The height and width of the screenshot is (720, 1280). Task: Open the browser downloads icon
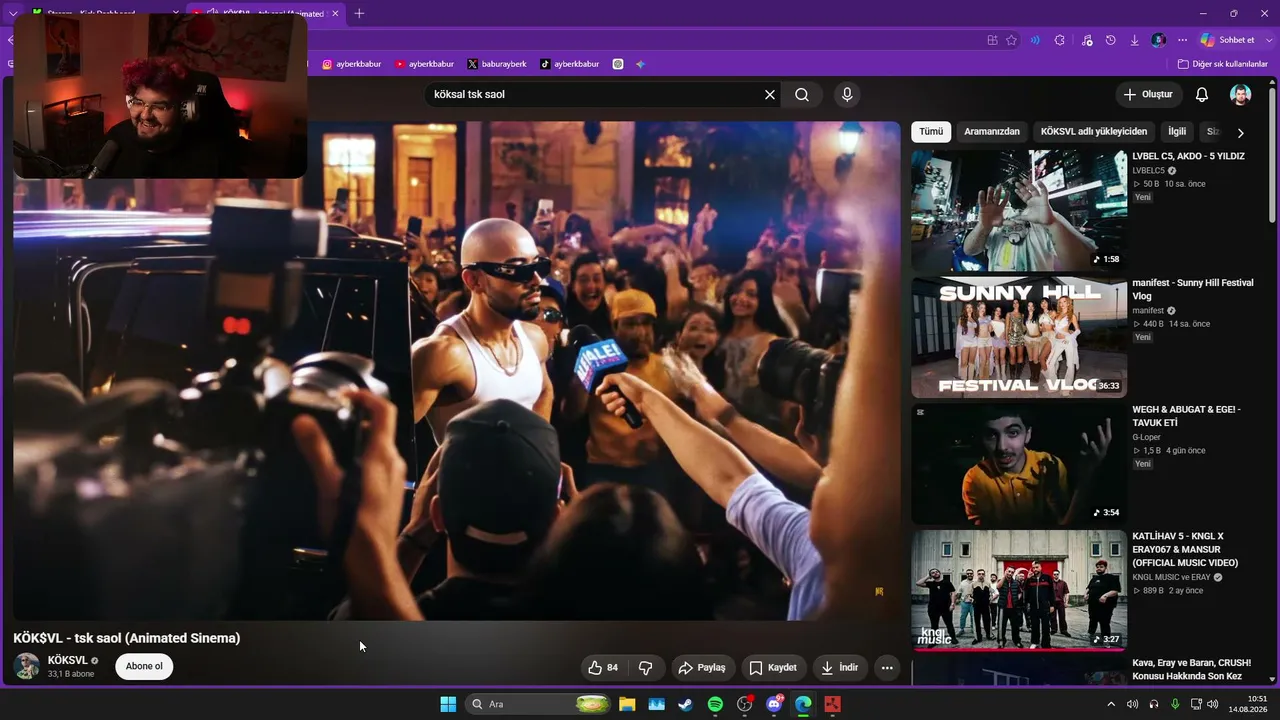coord(1135,40)
